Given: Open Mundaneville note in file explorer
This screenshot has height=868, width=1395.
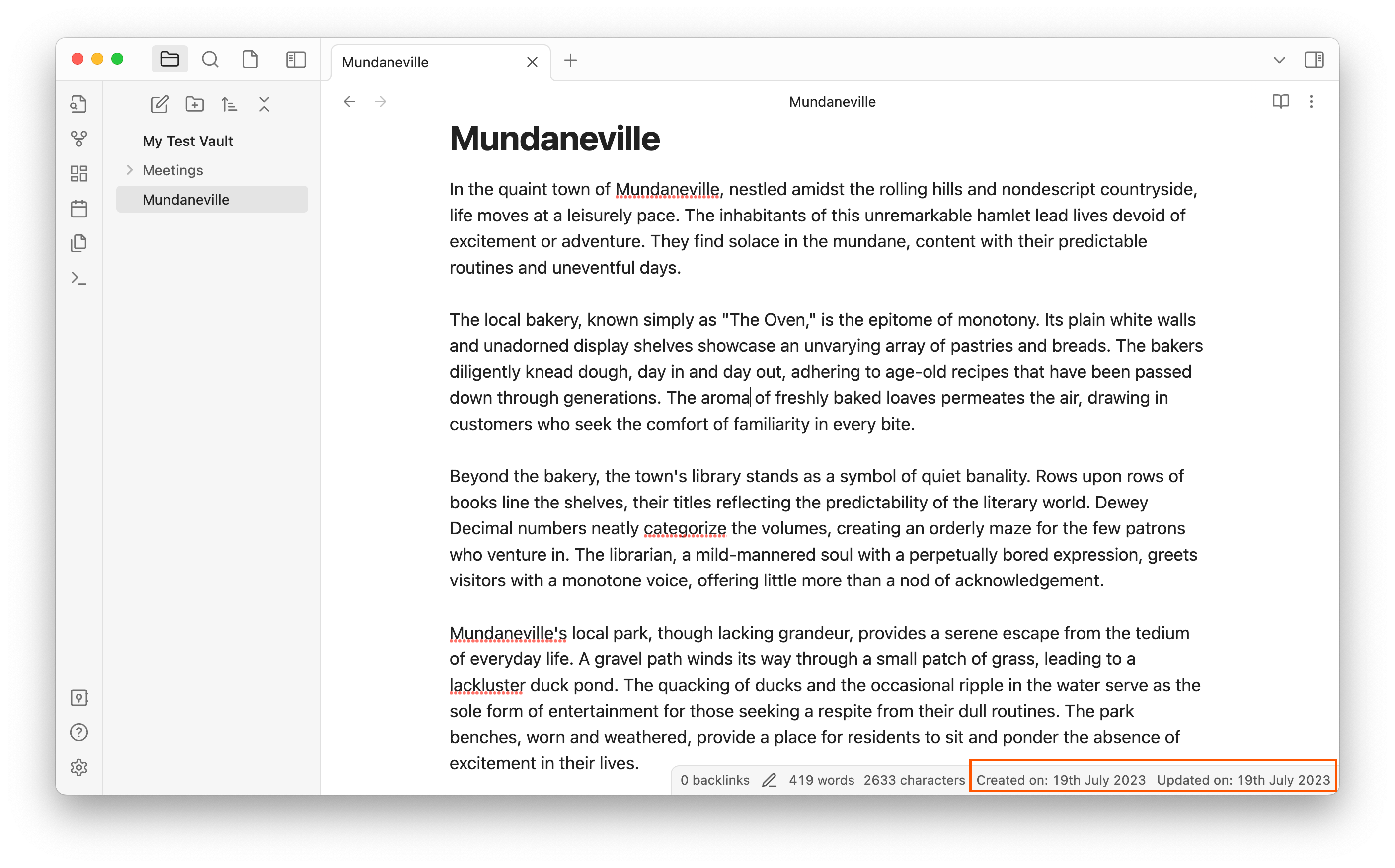Looking at the screenshot, I should point(186,199).
